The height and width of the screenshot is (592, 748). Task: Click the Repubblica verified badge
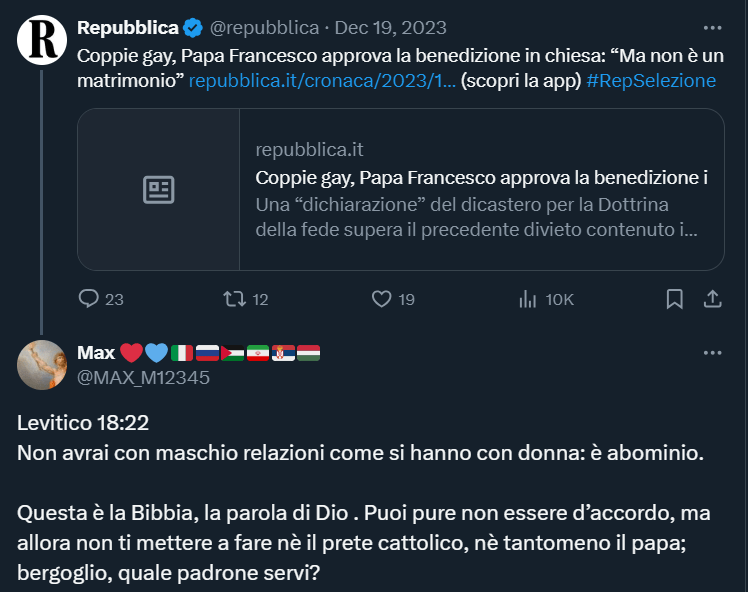[x=194, y=28]
